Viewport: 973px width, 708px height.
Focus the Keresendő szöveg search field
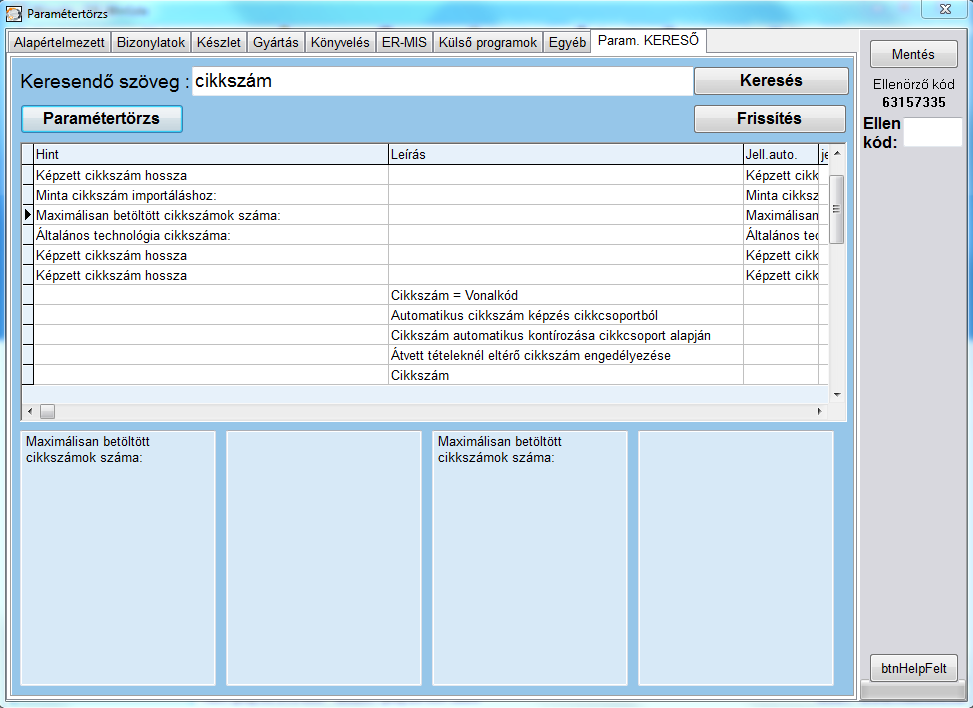tap(442, 81)
